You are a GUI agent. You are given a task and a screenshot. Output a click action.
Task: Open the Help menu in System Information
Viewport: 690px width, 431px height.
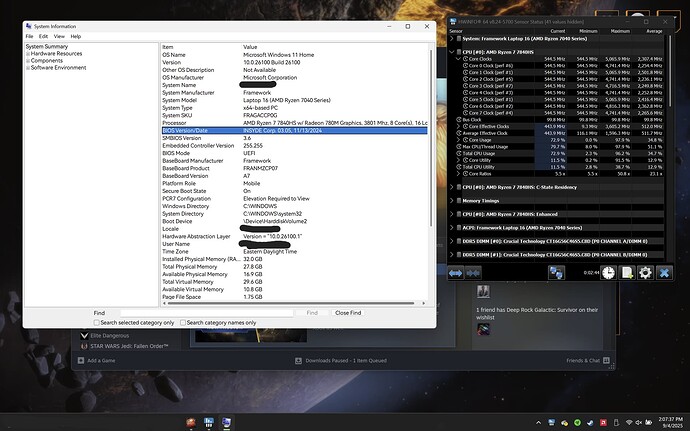76,37
